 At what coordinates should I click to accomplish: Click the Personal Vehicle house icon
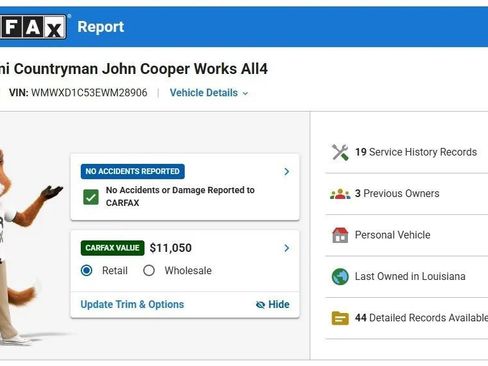[x=340, y=235]
